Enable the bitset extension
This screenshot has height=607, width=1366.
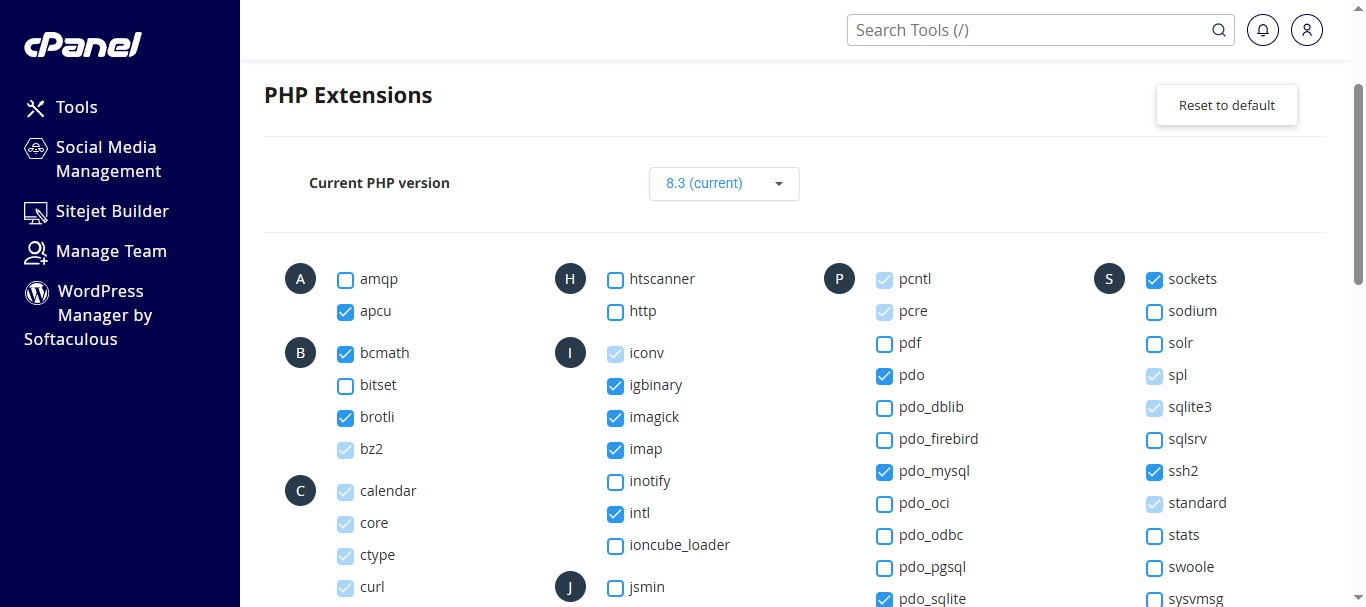point(345,386)
